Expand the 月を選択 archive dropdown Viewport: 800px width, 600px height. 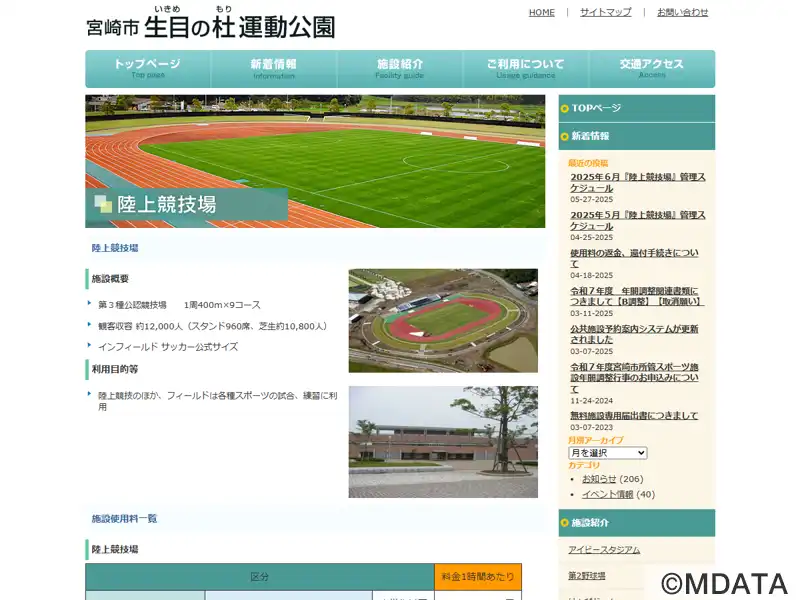click(608, 453)
